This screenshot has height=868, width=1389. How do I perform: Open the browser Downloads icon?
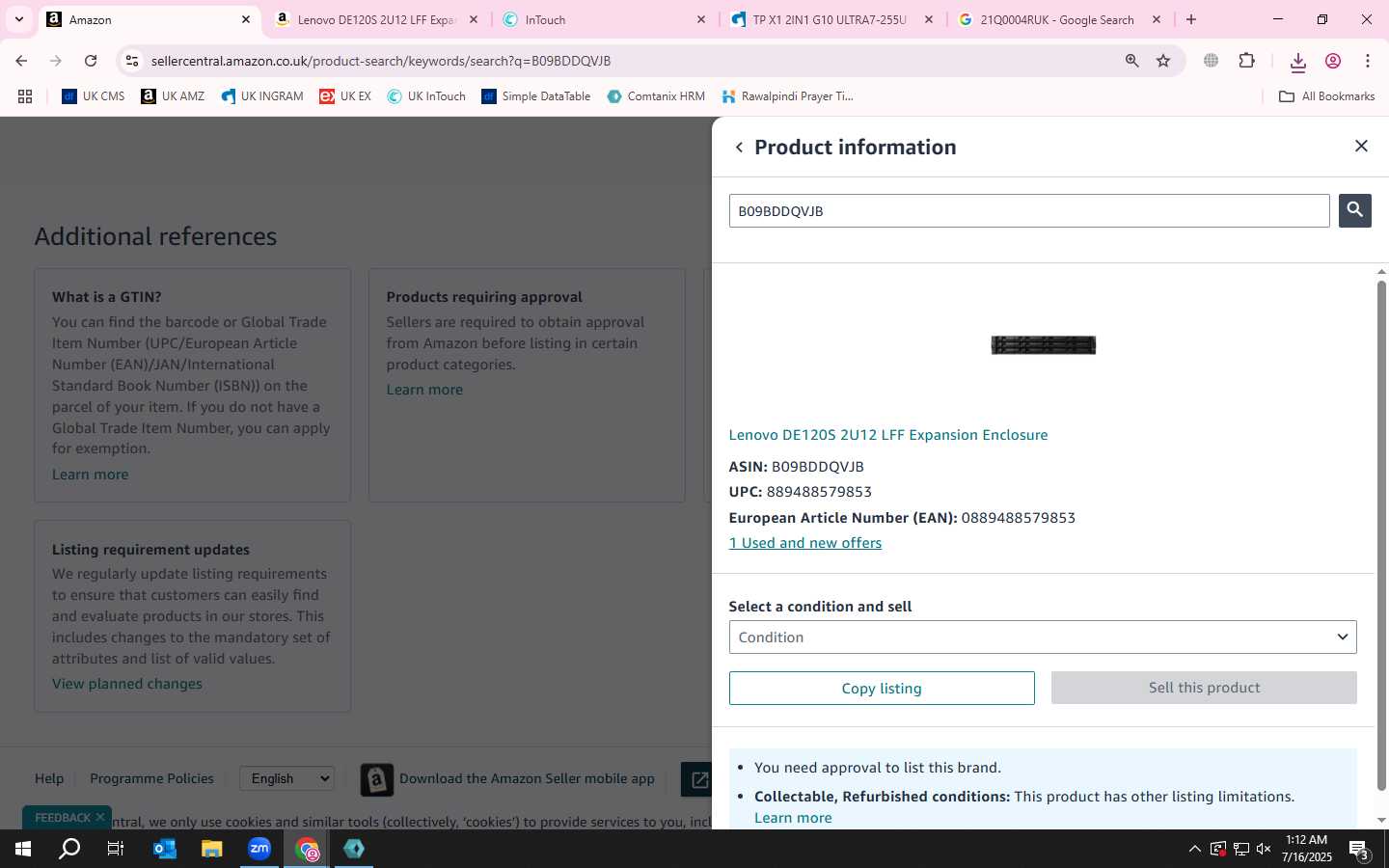point(1298,62)
